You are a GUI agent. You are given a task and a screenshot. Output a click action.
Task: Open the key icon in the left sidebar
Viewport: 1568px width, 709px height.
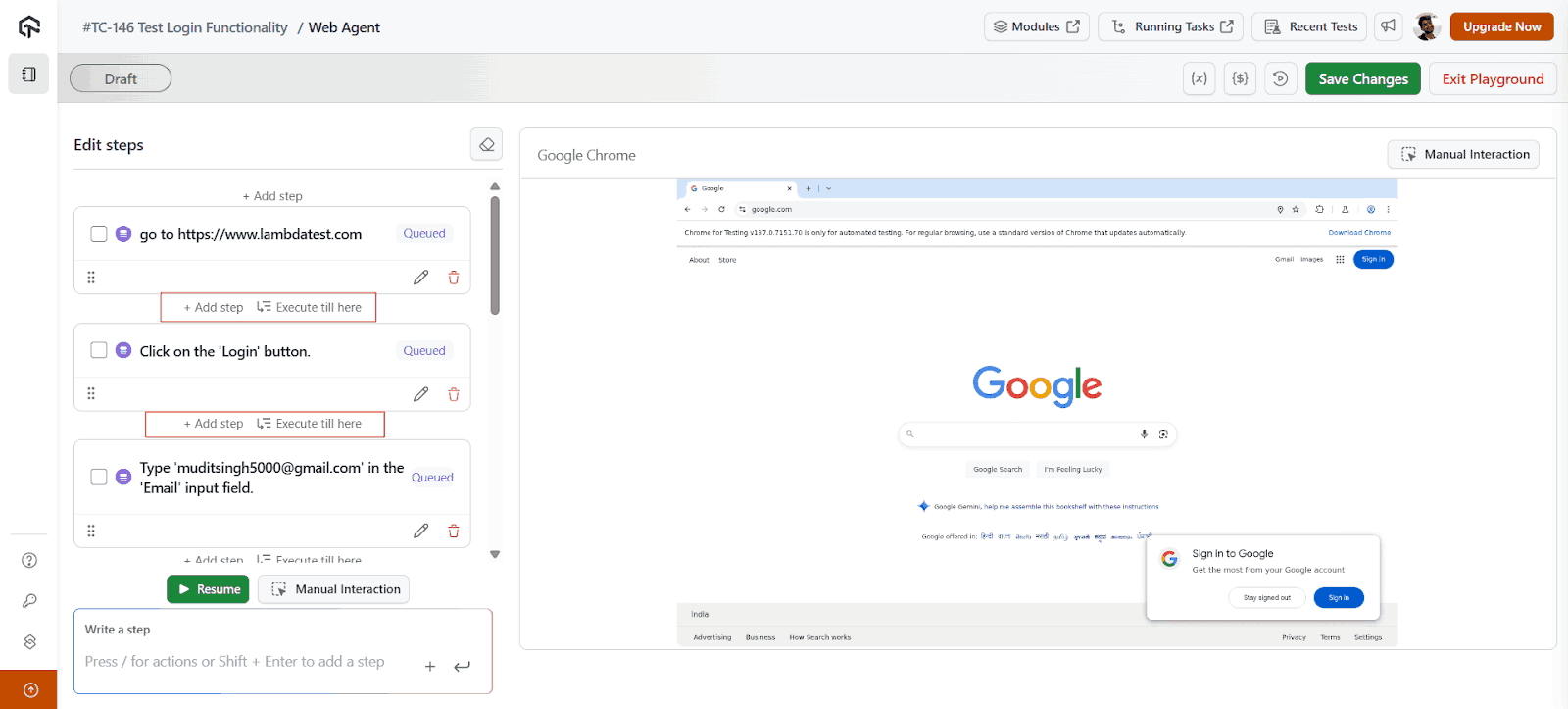click(x=29, y=601)
